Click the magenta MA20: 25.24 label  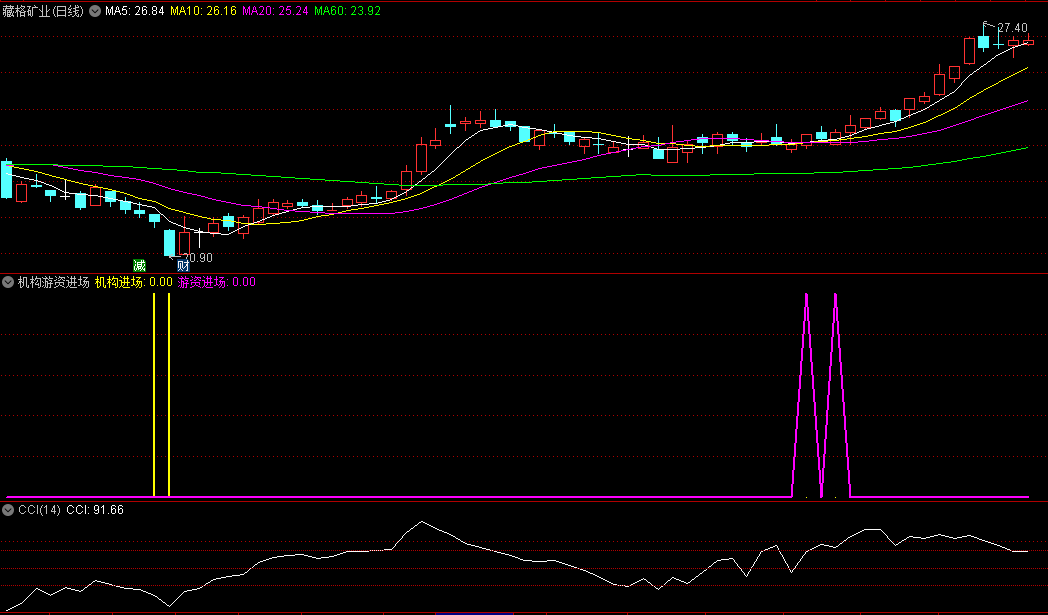(275, 11)
